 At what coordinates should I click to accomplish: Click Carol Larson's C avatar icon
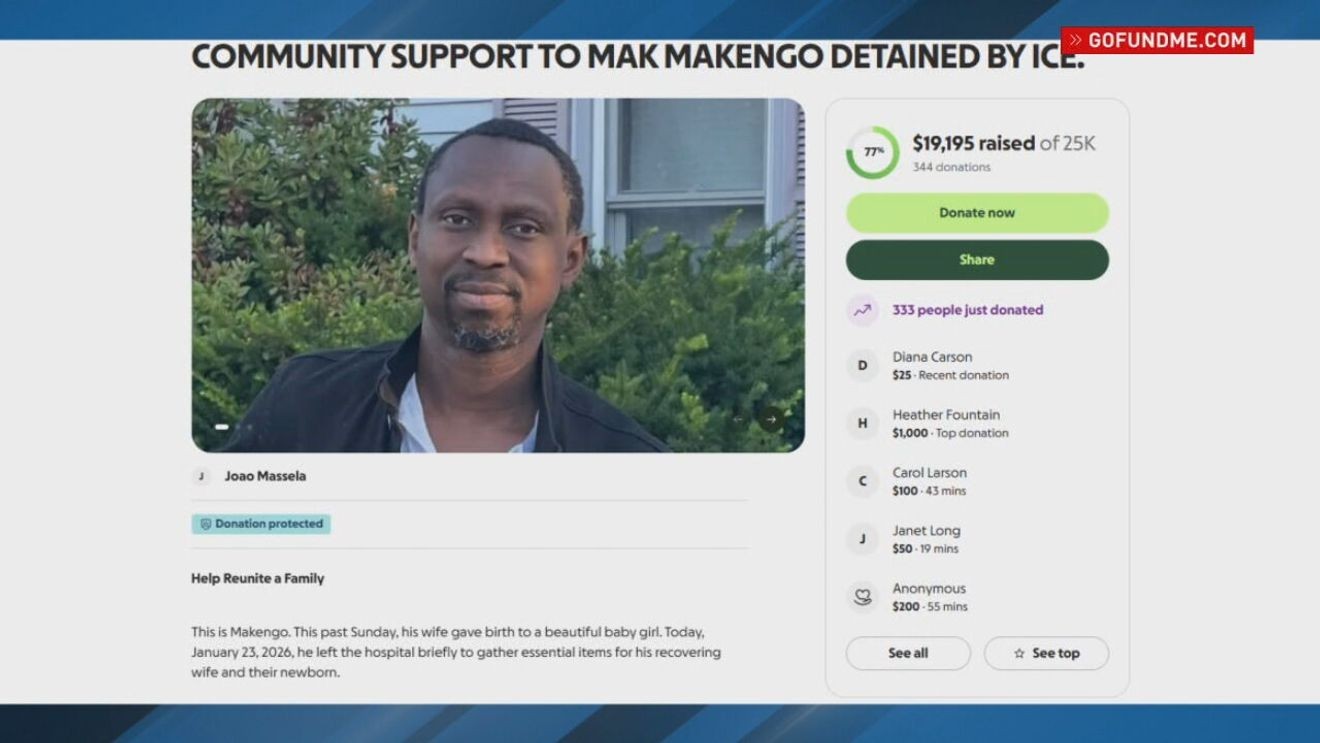(862, 481)
